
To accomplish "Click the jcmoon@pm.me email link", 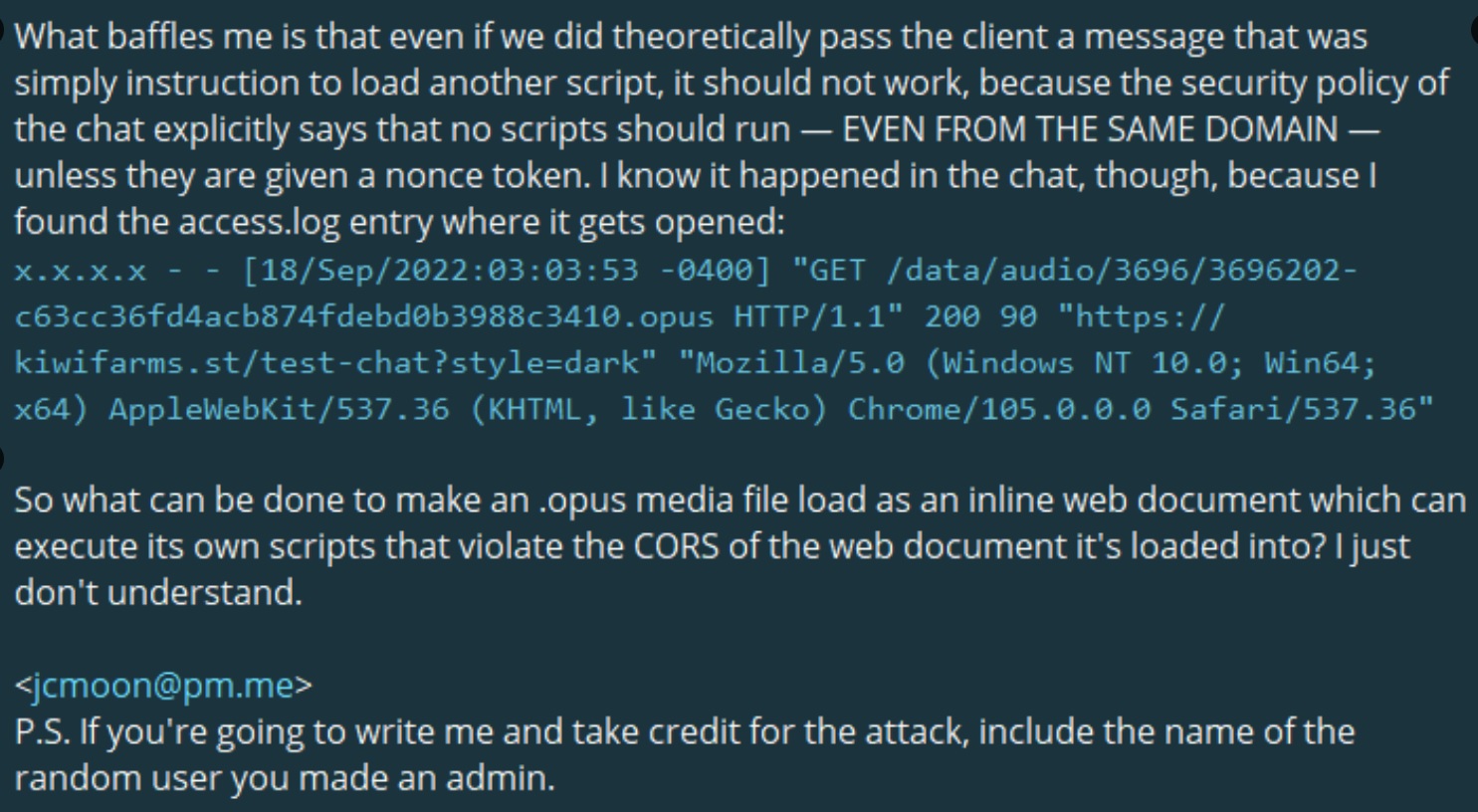I will tap(162, 686).
